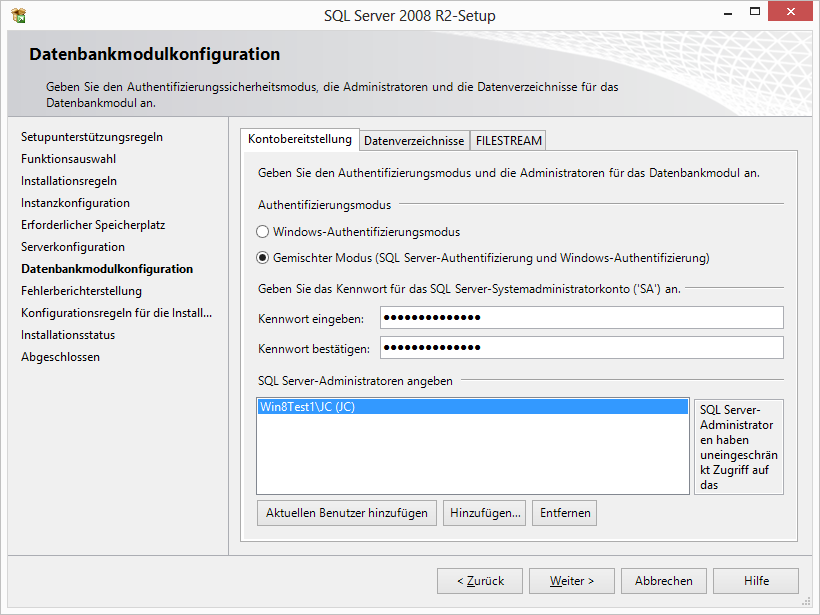Click Funktionsauswahl step in sidebar
Screen dimensions: 820x615
point(69,159)
